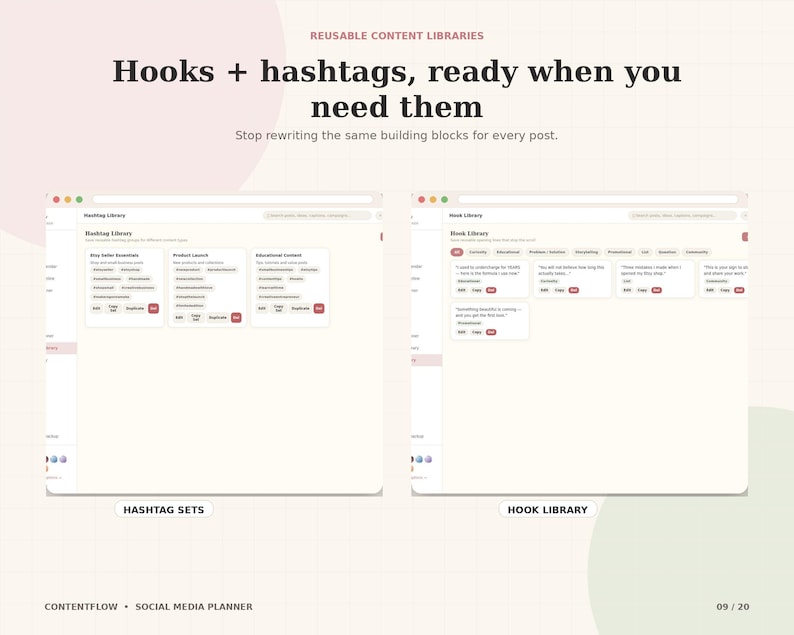Edit the 'Three mistakes I made' hook
Screen dimensions: 794x635
(627, 290)
